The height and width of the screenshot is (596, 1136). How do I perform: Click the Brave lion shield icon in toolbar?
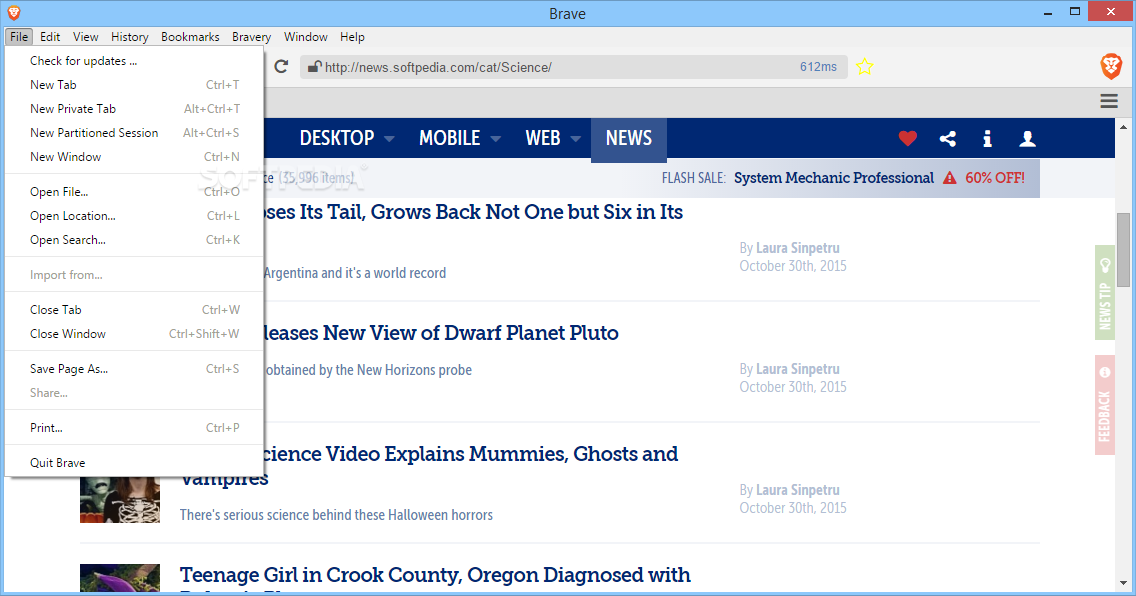tap(1111, 67)
